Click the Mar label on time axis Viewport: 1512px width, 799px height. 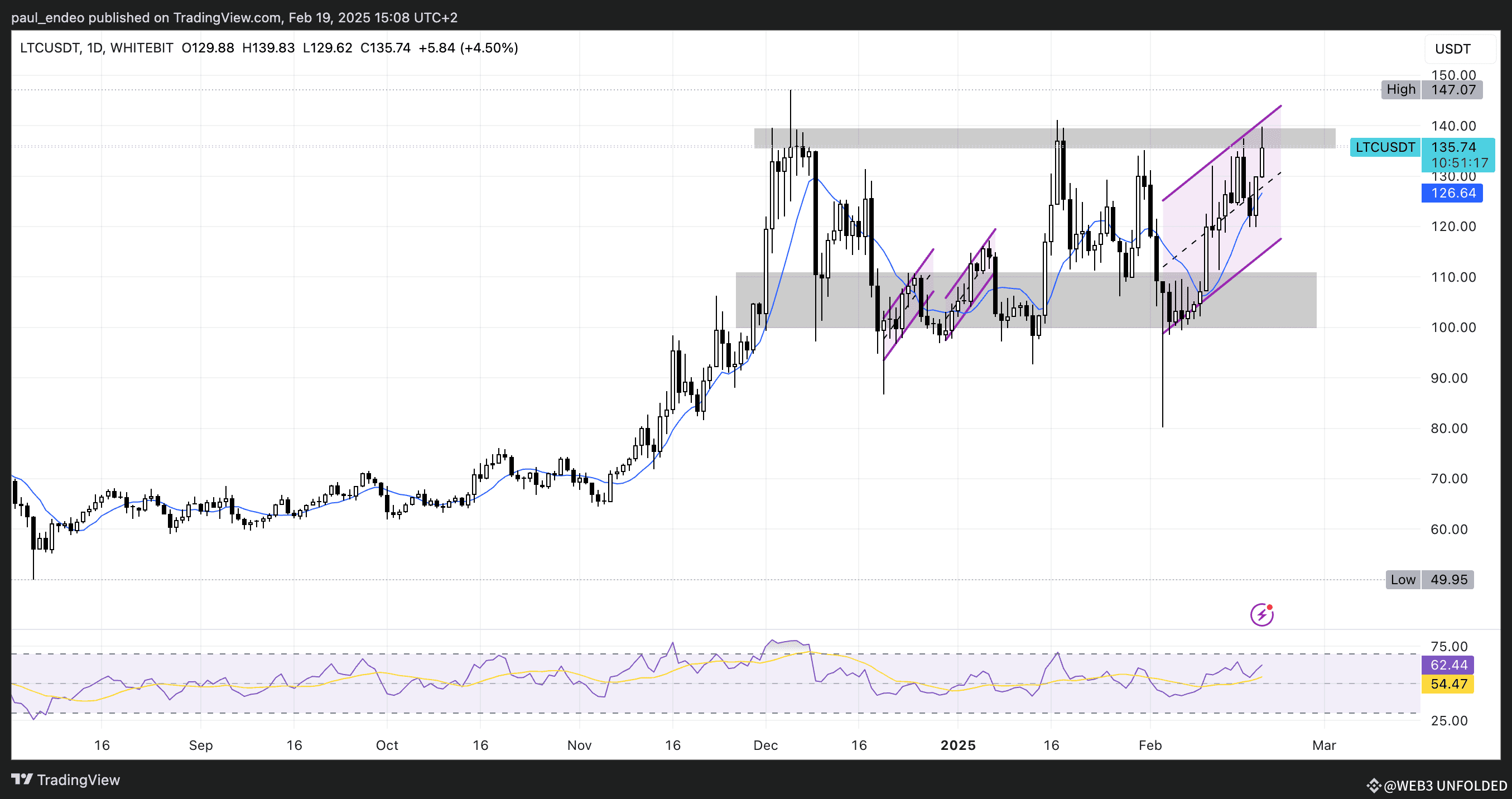[1324, 745]
